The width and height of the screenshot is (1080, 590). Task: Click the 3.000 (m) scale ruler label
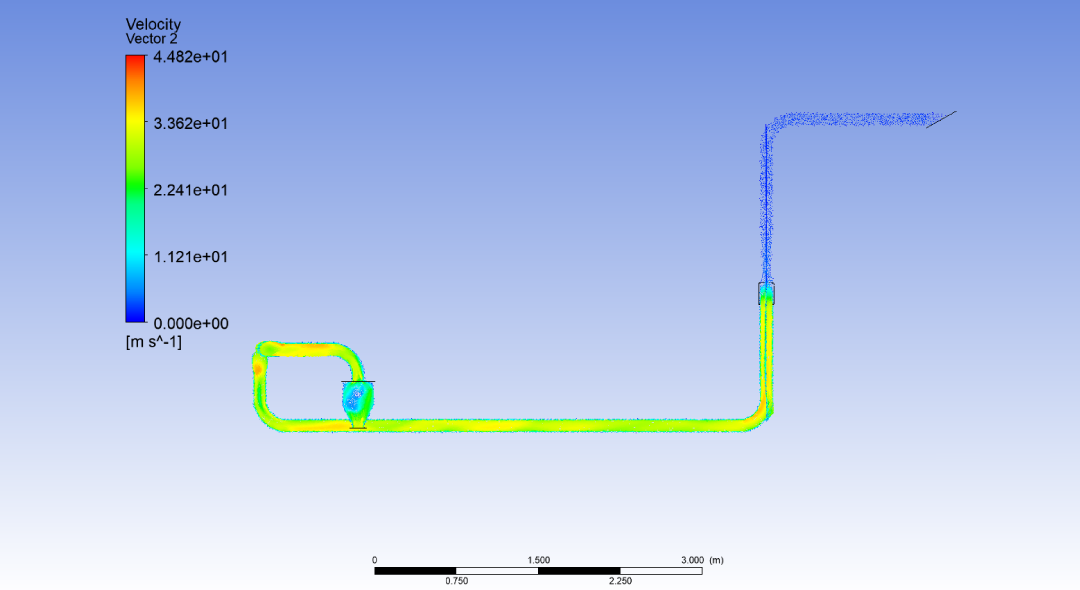[703, 560]
